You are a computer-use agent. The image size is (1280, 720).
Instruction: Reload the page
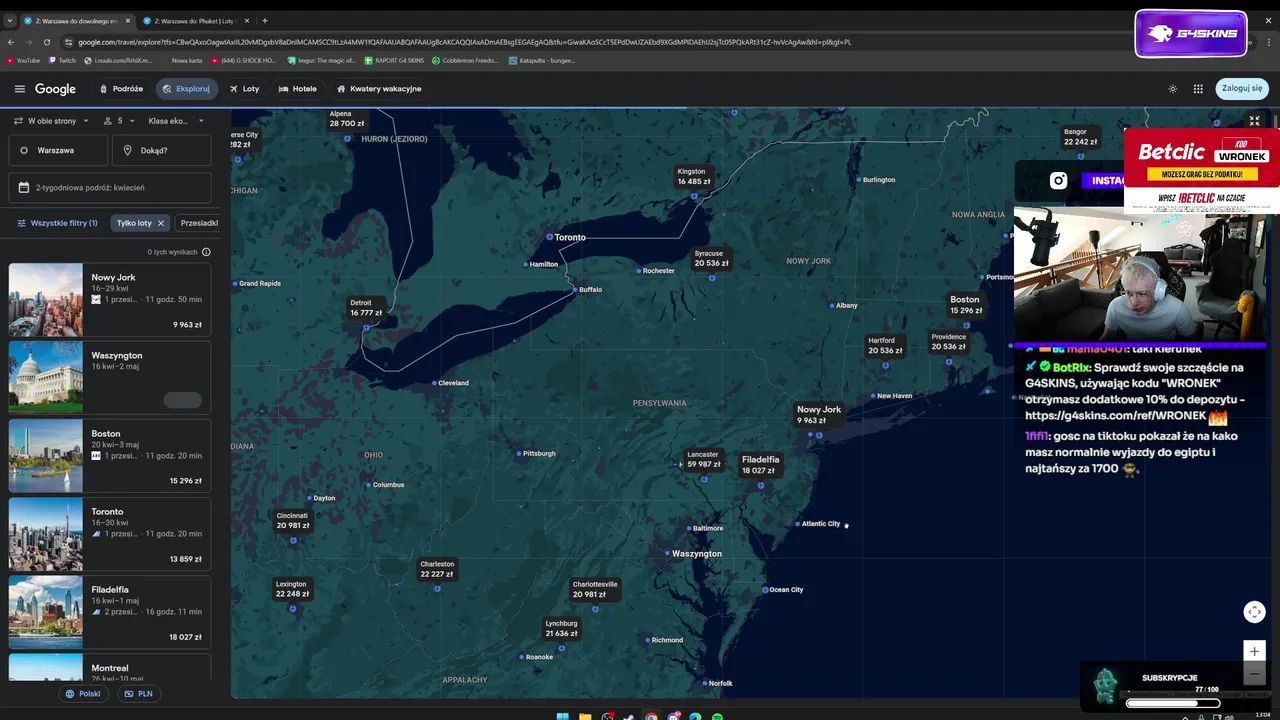[x=47, y=42]
